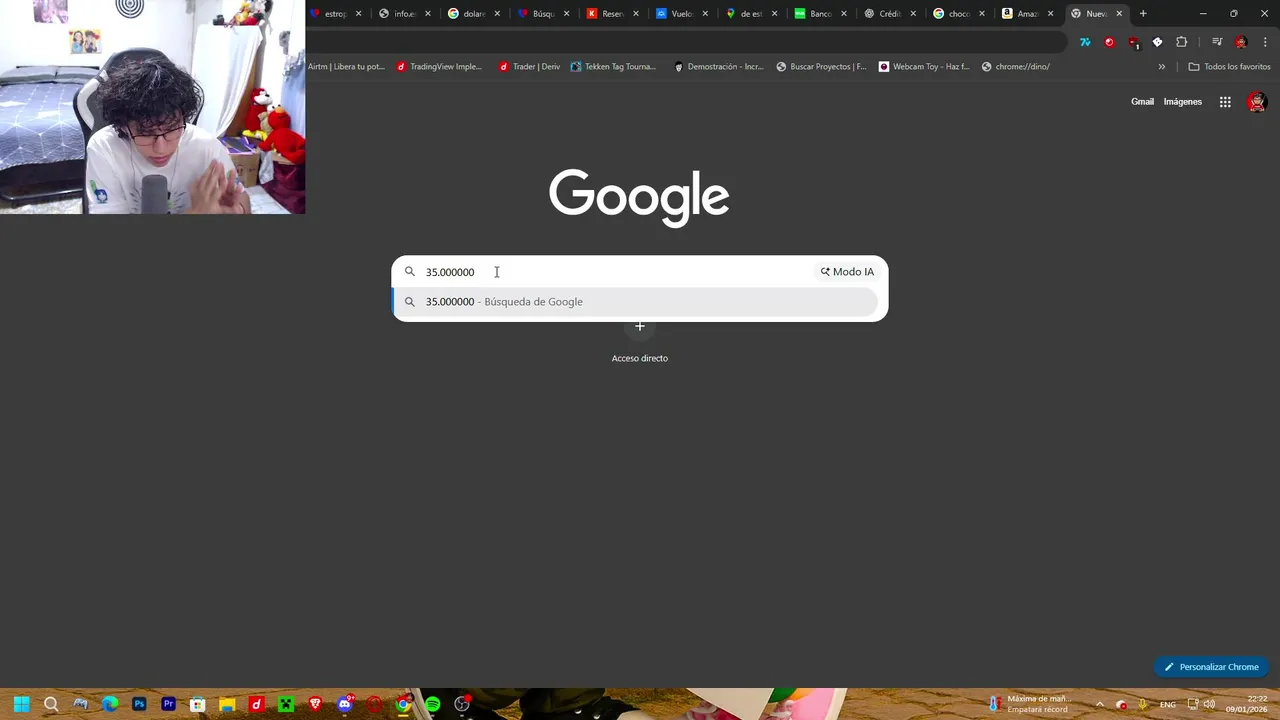
Task: Open the Extensions puzzle piece icon
Action: pyautogui.click(x=1182, y=42)
